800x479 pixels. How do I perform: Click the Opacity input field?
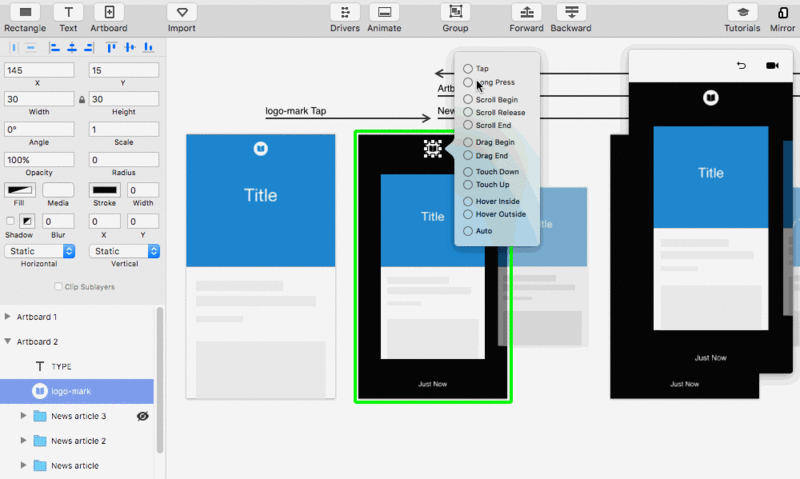(x=39, y=160)
